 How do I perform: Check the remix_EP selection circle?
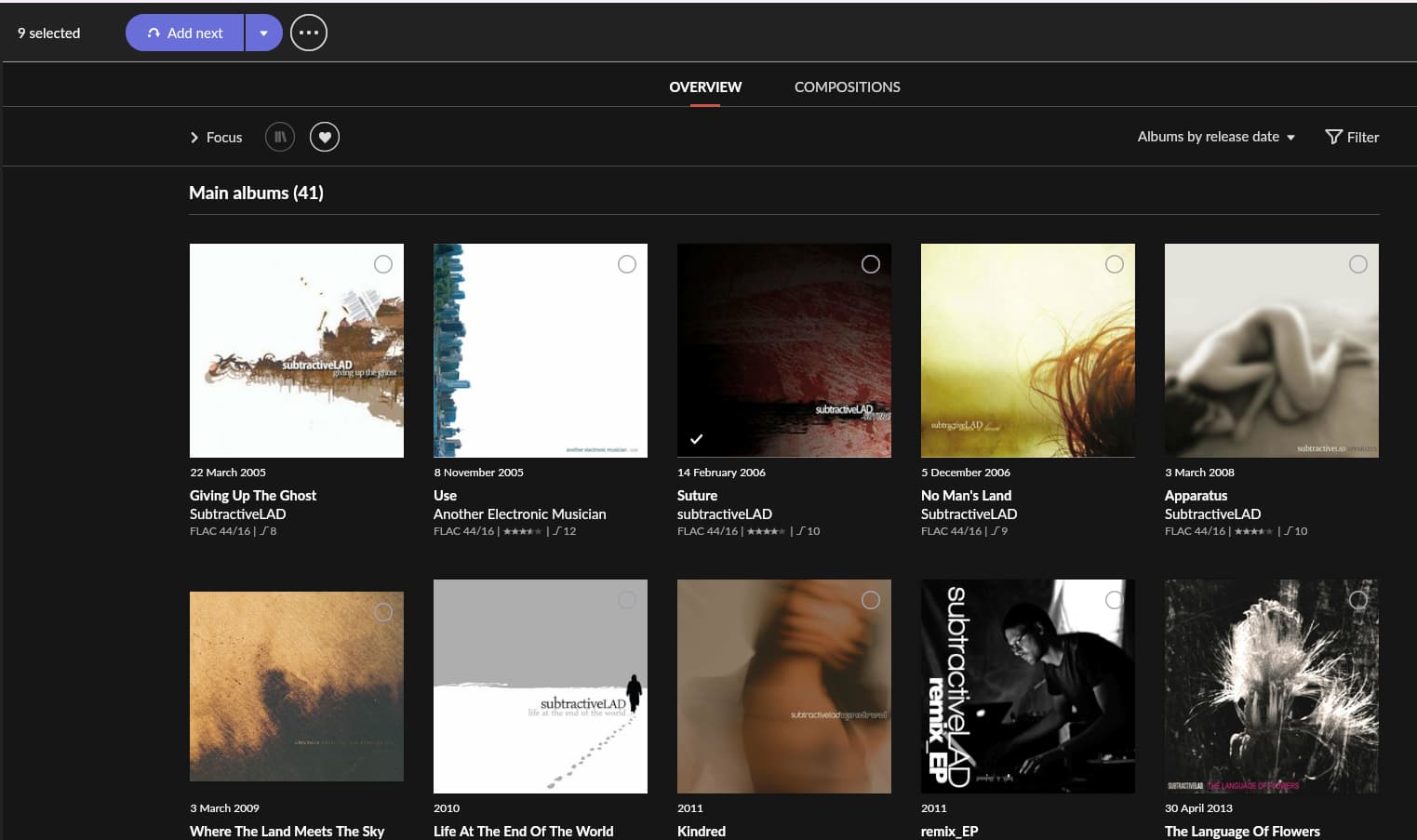(1114, 600)
